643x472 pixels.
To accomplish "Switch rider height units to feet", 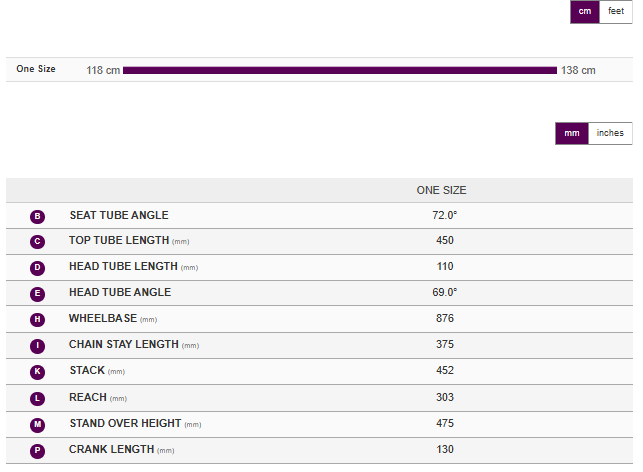I will [616, 11].
